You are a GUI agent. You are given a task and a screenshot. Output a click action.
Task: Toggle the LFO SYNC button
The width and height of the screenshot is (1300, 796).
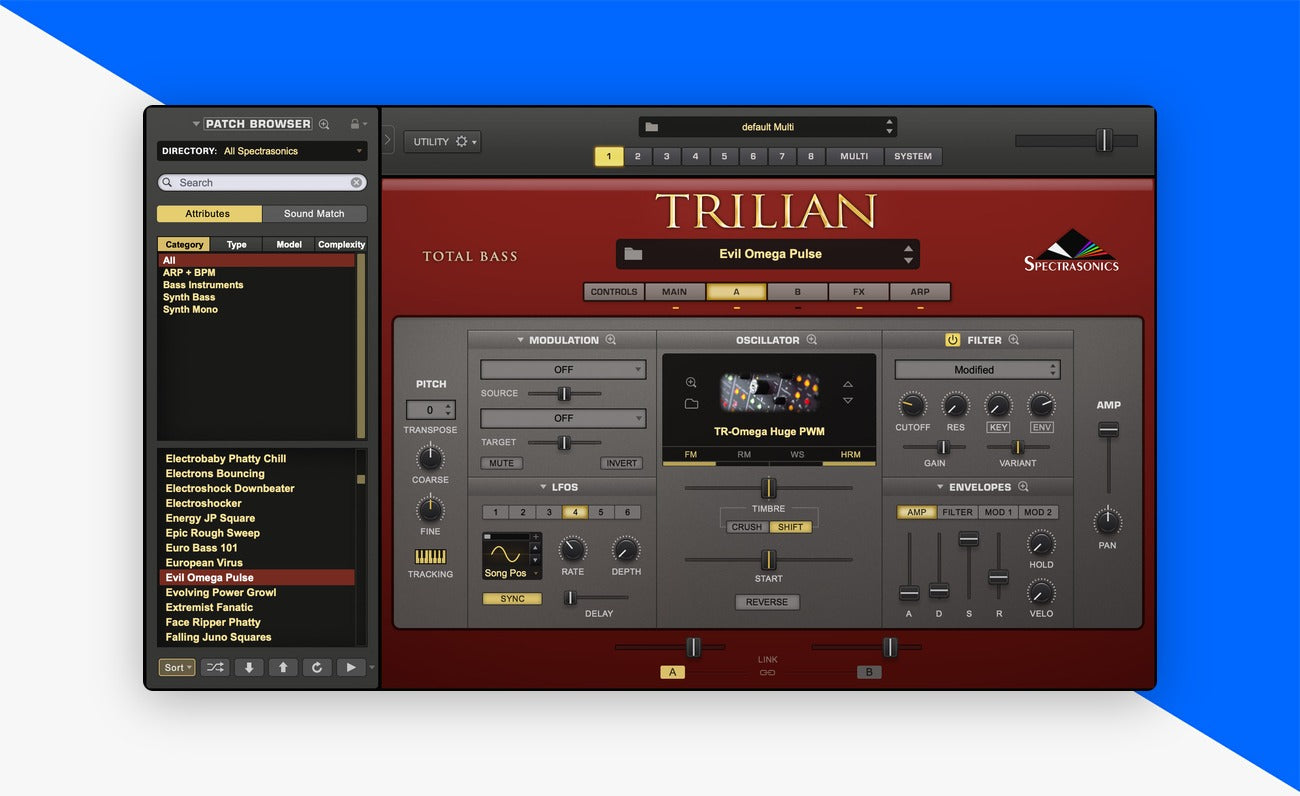pos(512,599)
